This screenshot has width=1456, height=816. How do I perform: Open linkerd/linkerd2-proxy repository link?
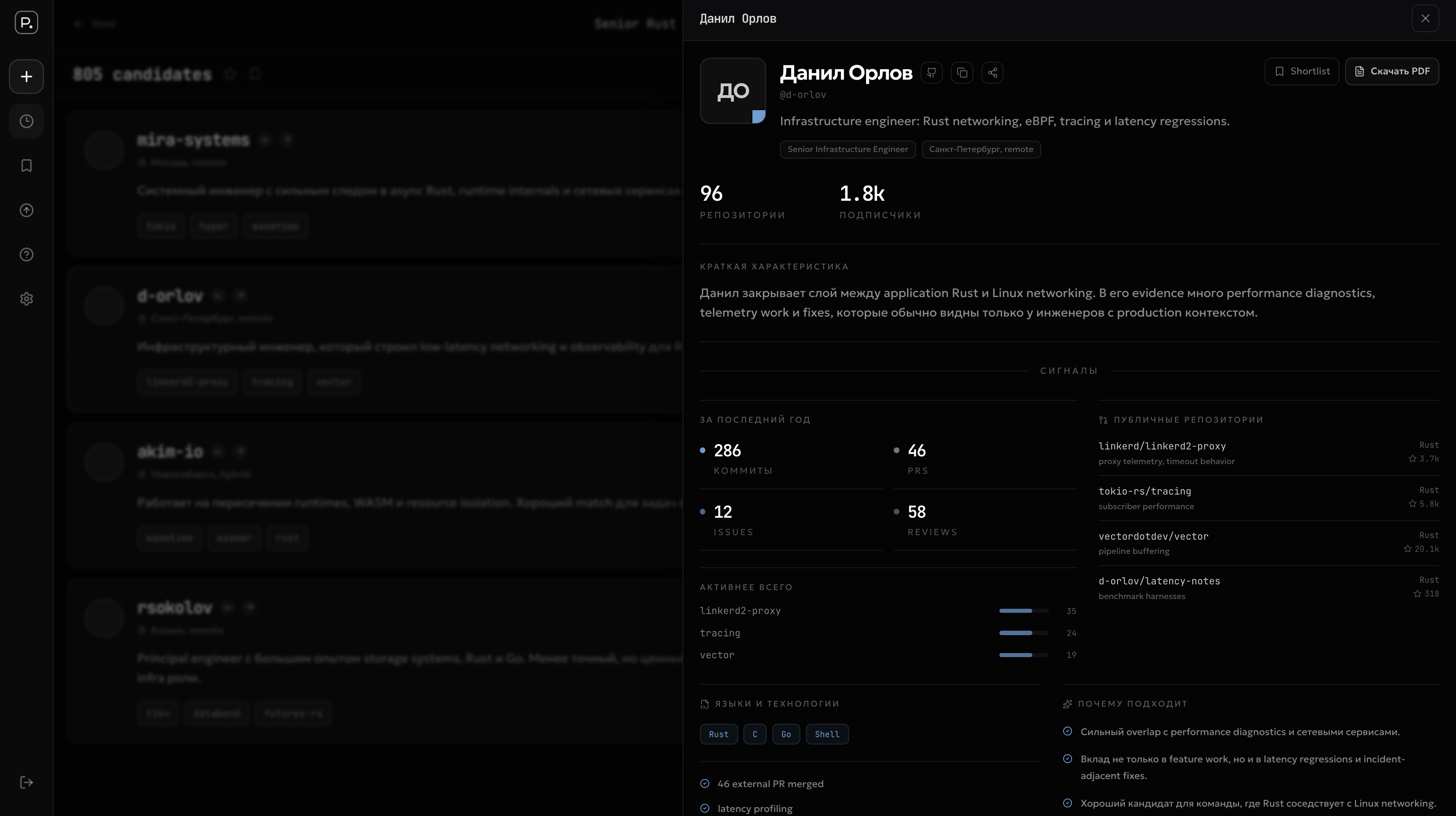coord(1161,446)
